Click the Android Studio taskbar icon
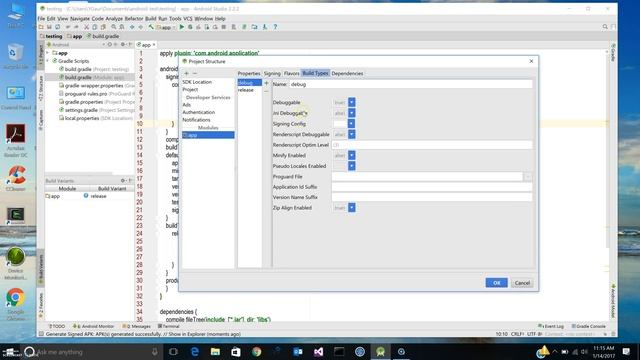This screenshot has width=640, height=360. [x=380, y=351]
